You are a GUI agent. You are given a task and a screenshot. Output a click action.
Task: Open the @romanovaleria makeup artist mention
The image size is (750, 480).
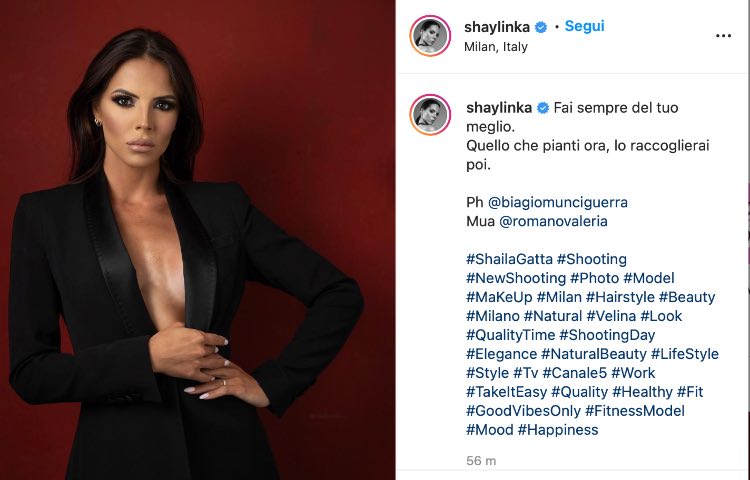(x=553, y=221)
